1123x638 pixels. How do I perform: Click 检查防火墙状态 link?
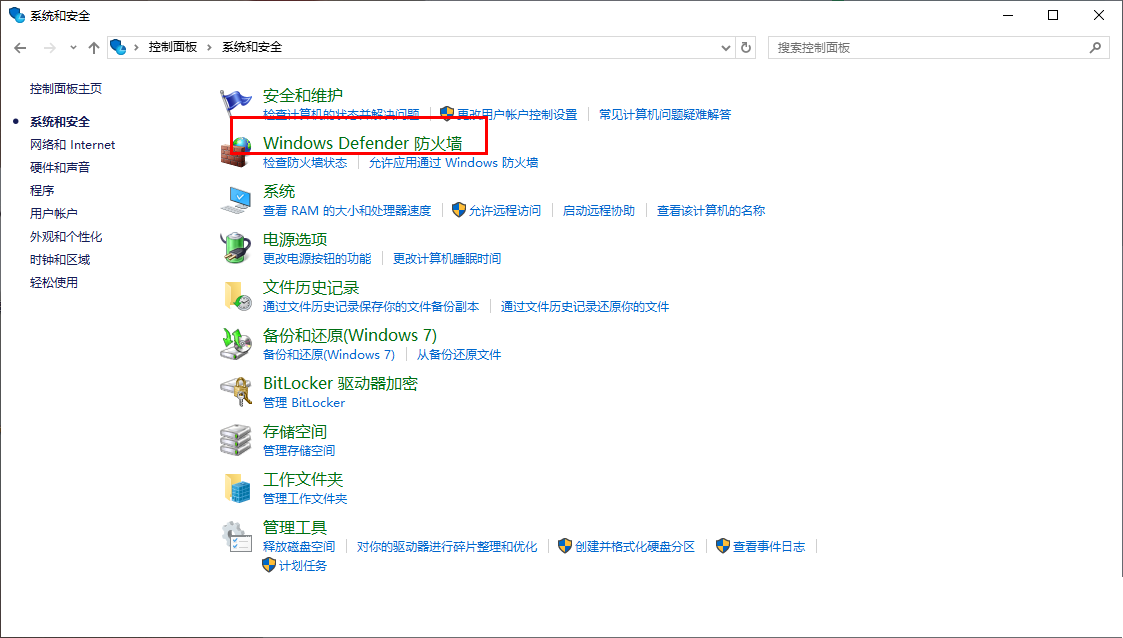(x=305, y=163)
